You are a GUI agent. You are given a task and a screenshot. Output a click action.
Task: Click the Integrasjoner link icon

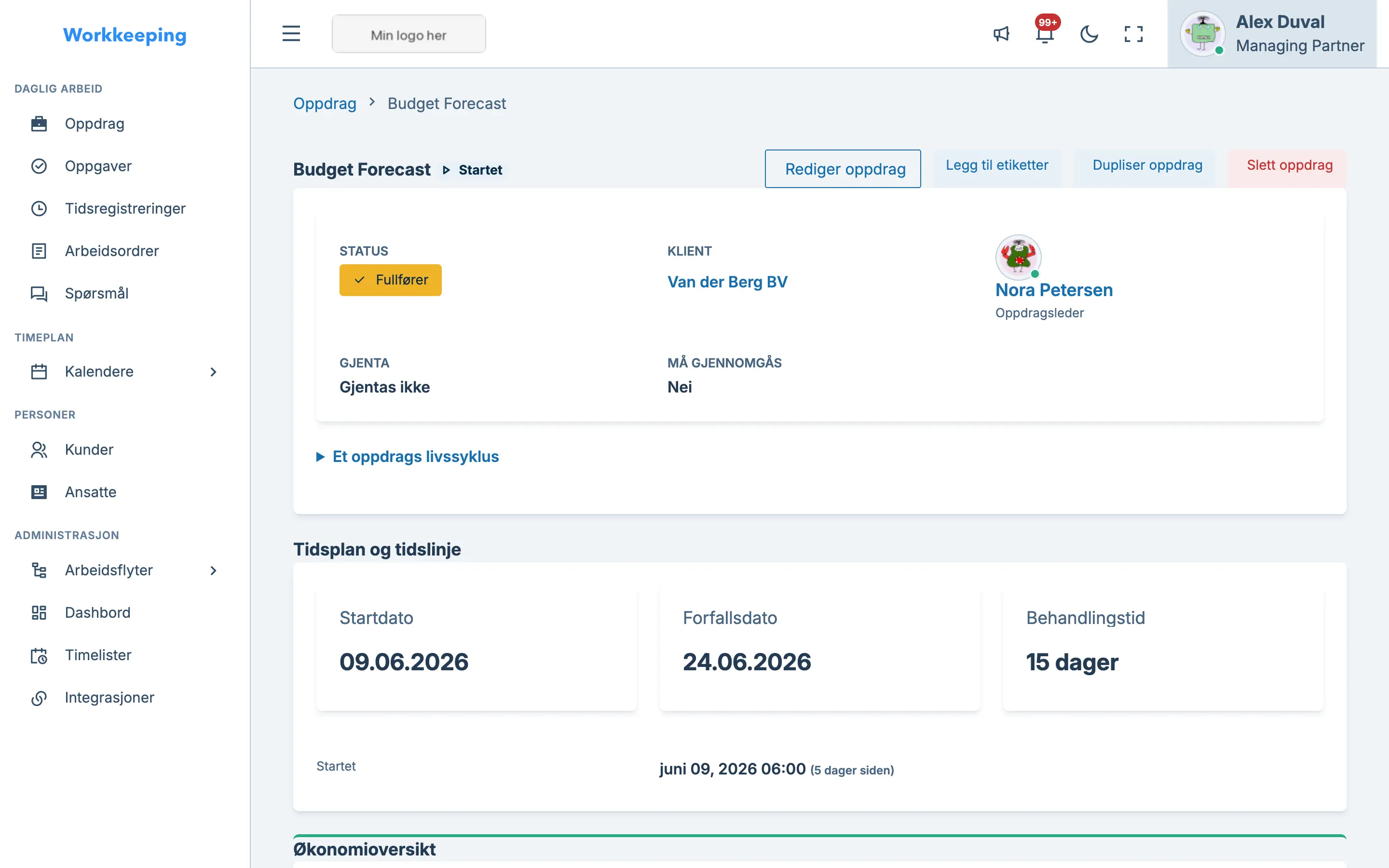[x=39, y=697]
